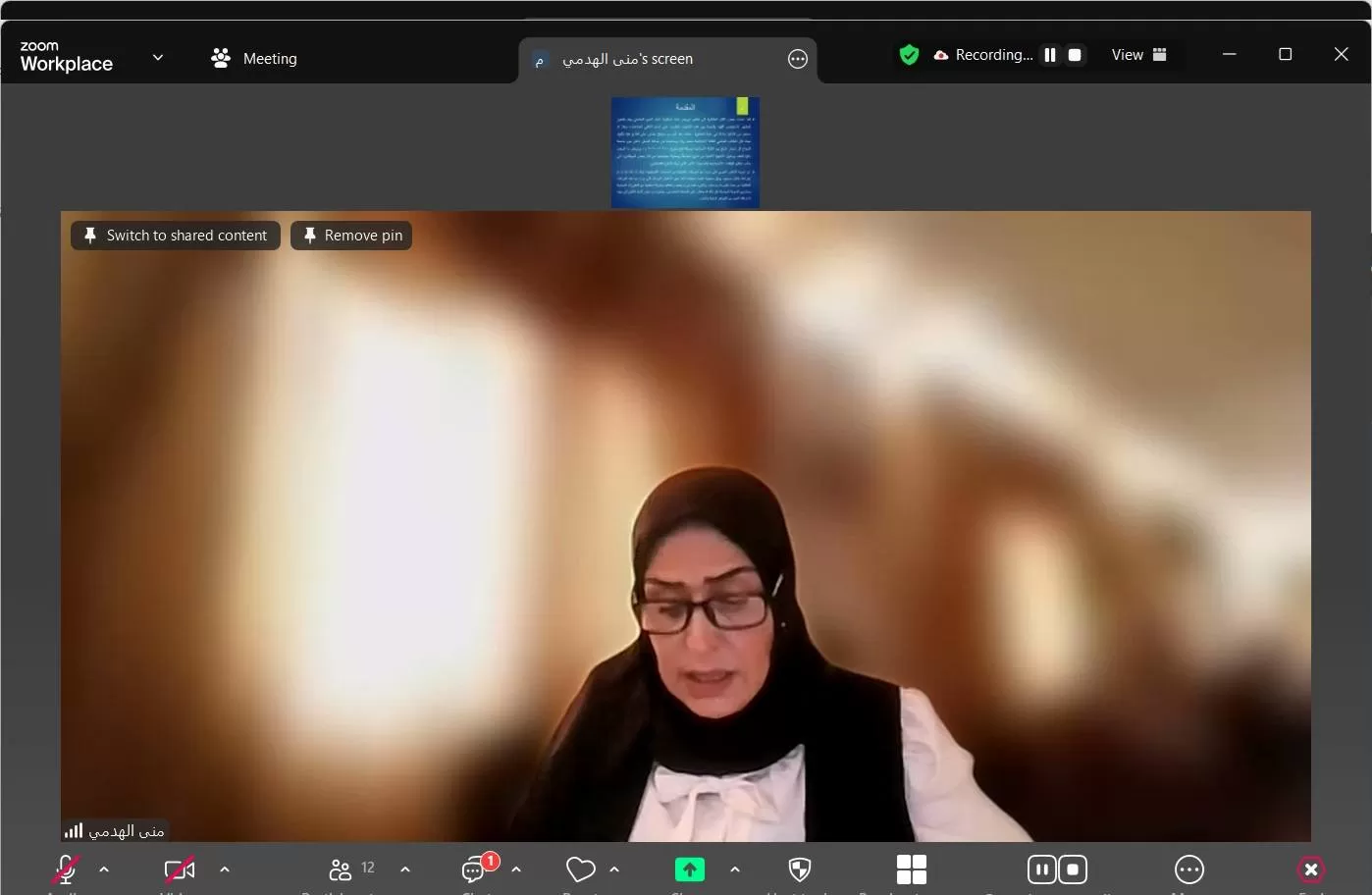1372x895 pixels.
Task: Click the green encryption shield icon
Action: 909,55
